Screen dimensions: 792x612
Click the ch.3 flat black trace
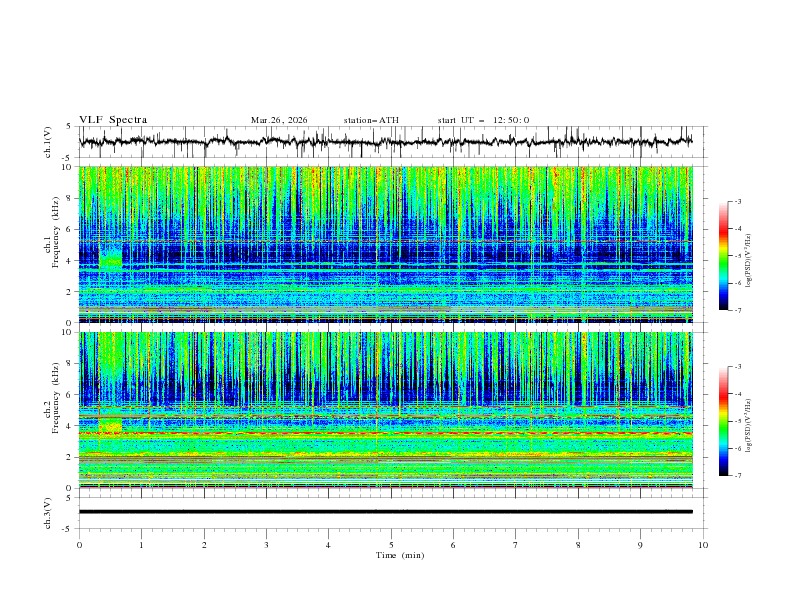385,512
